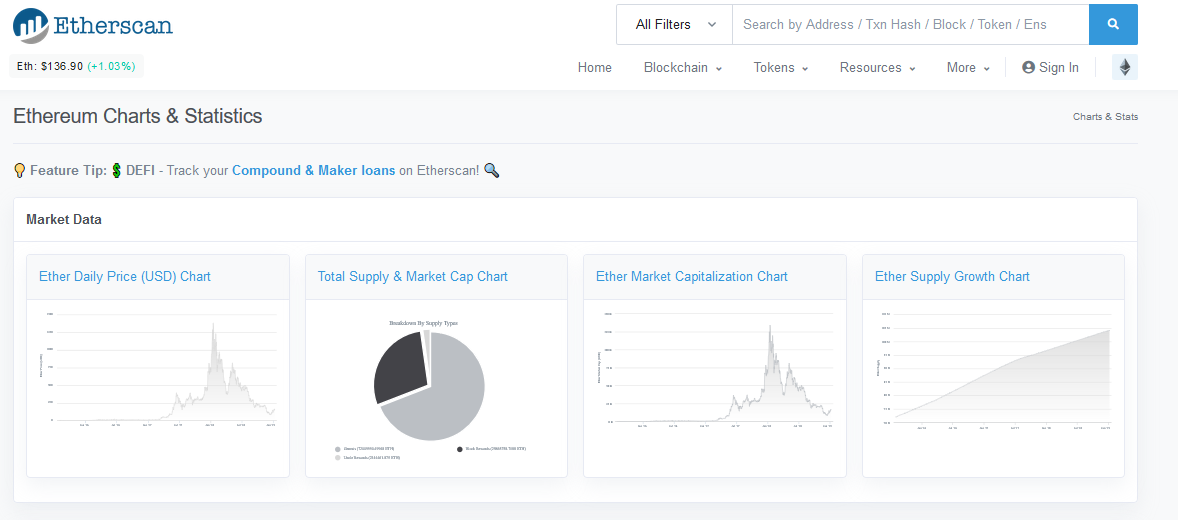Click the Etherscan logo
The width and height of the screenshot is (1178, 520).
(x=93, y=25)
